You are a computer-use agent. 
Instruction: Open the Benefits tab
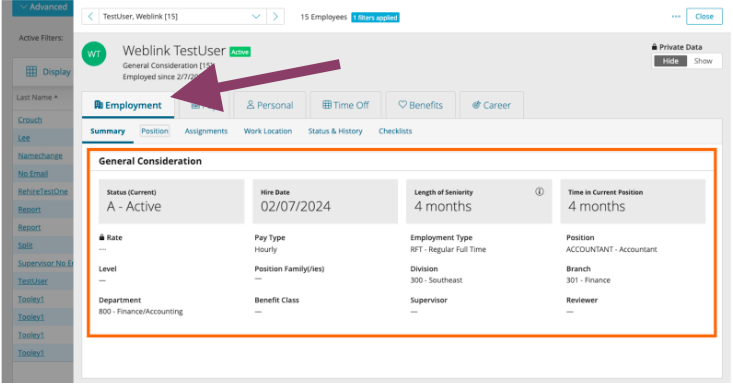click(420, 105)
